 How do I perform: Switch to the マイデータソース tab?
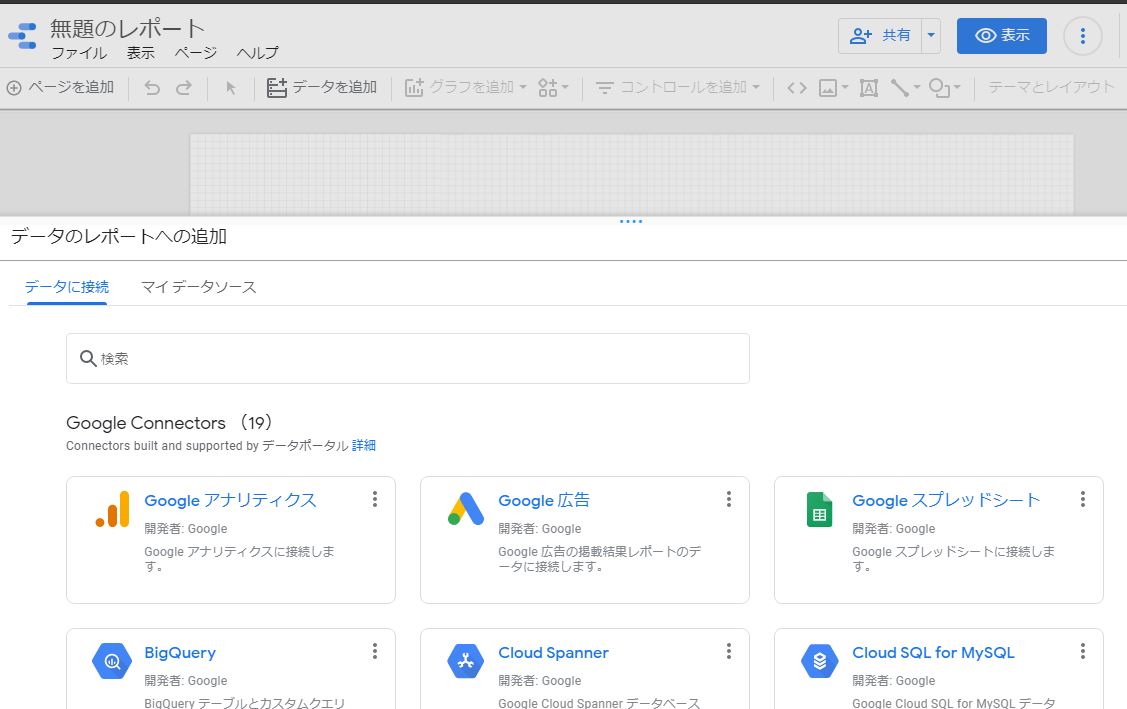pyautogui.click(x=198, y=287)
